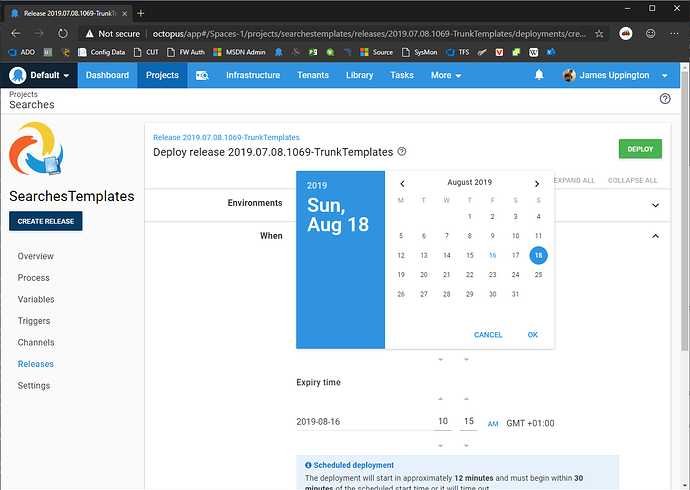Viewport: 690px width, 490px height.
Task: Click the SearchesTemplates project logo
Action: tap(36, 148)
